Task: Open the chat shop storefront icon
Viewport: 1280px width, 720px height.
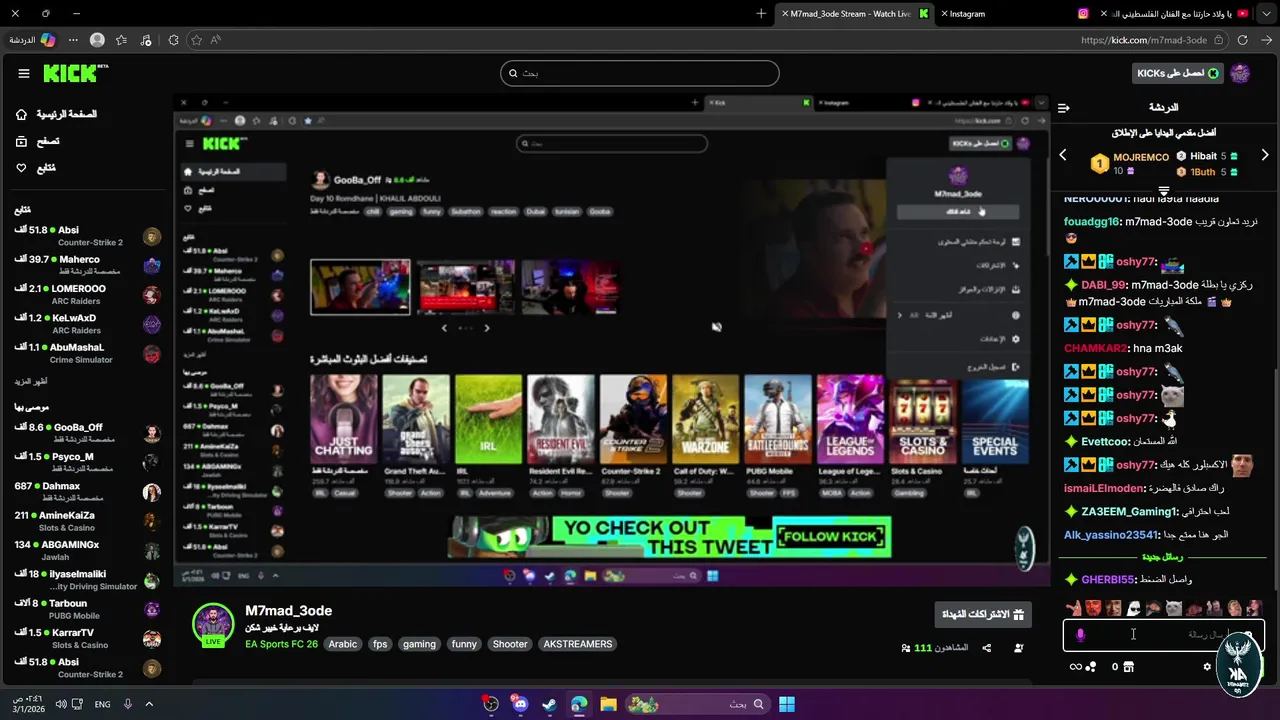Action: (x=1129, y=667)
